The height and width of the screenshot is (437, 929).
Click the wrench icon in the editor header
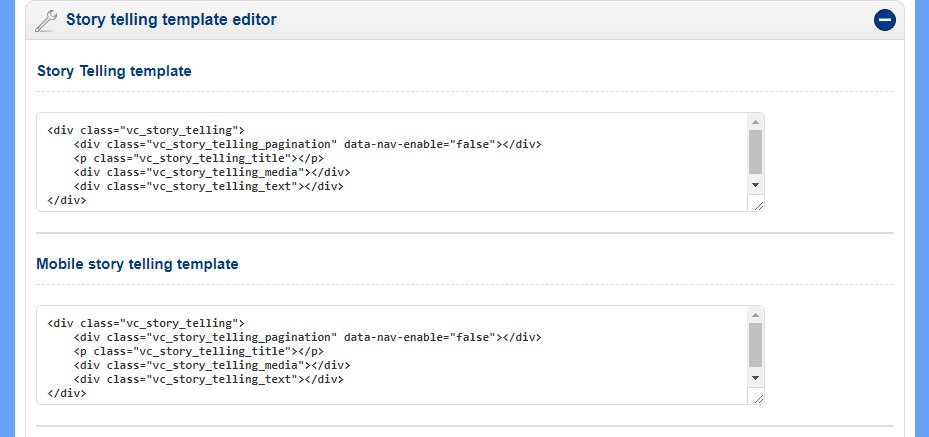pyautogui.click(x=46, y=20)
